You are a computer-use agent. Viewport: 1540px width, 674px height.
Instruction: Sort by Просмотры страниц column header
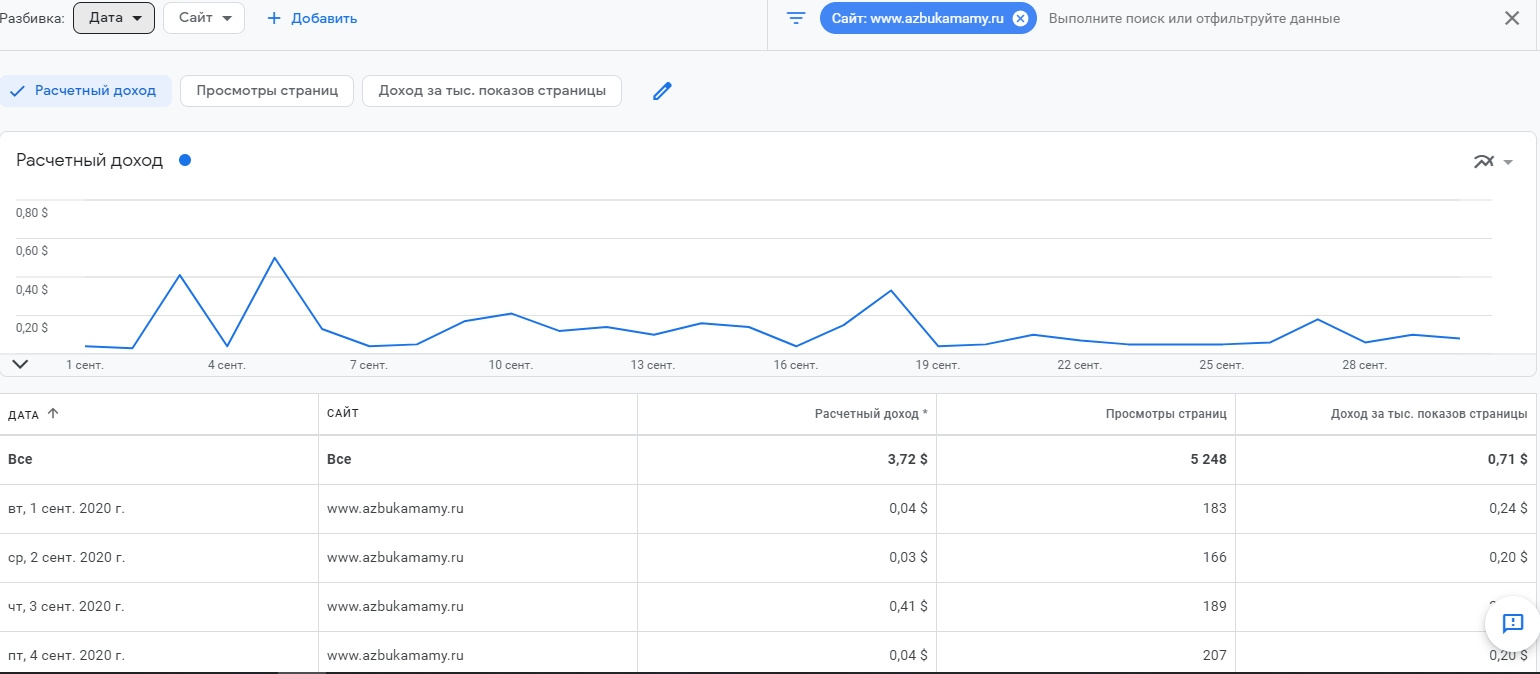tap(1166, 414)
